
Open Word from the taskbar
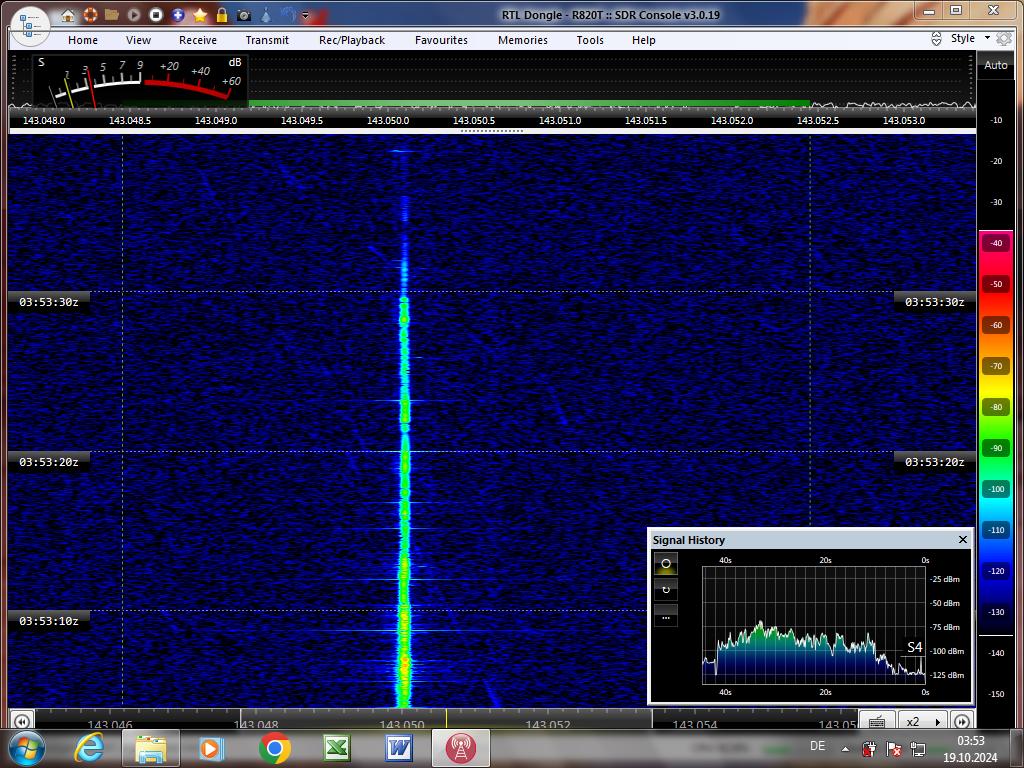[398, 748]
